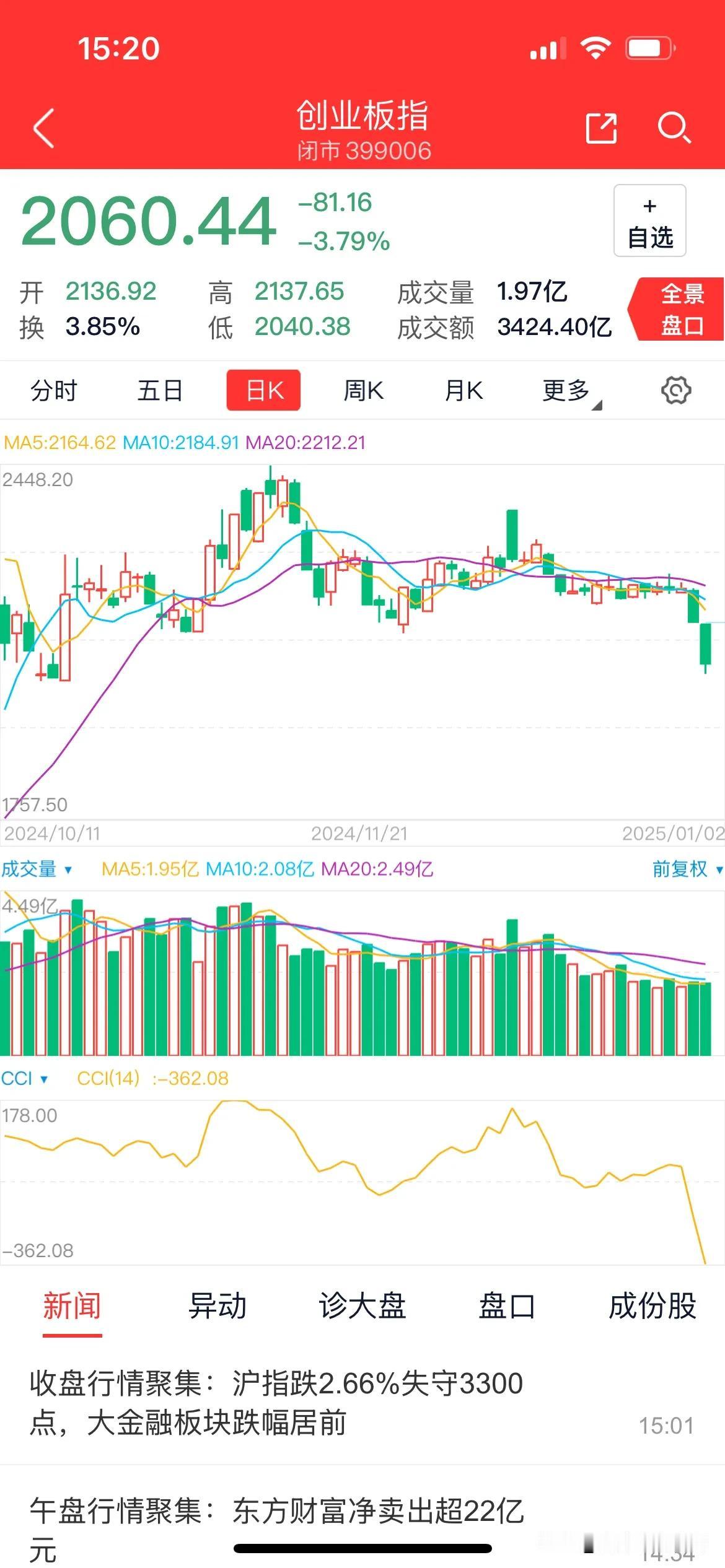Viewport: 725px width, 1568px height.
Task: Switch to 异动 tab
Action: (217, 1305)
